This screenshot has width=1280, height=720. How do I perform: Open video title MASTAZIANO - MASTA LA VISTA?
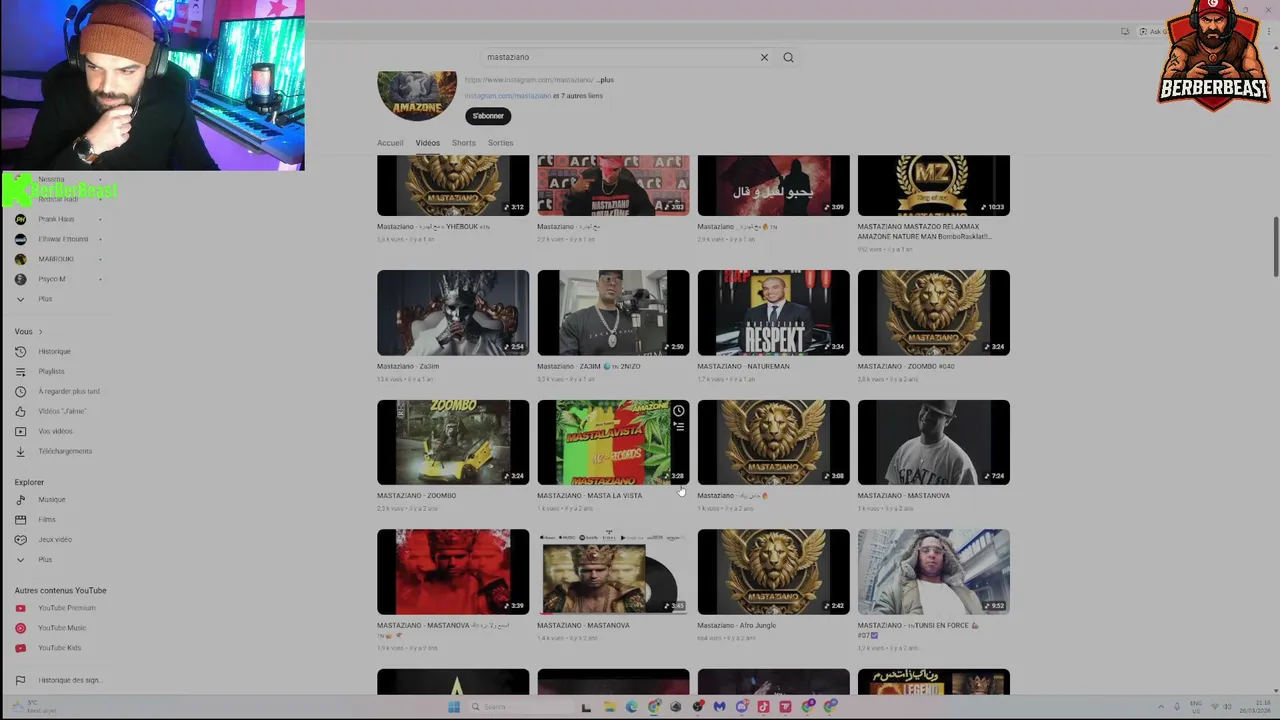click(590, 496)
